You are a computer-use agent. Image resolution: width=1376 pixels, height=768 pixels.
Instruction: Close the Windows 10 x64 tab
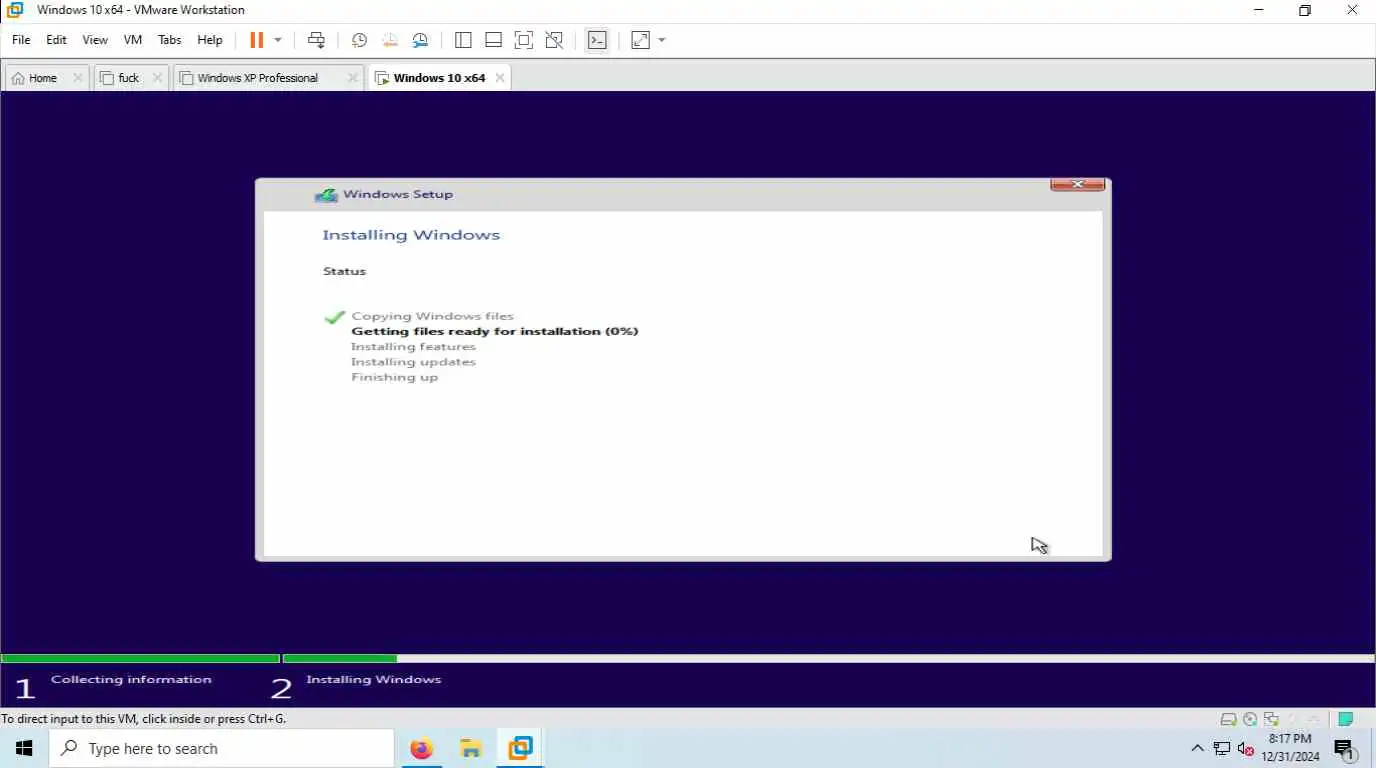pyautogui.click(x=500, y=78)
